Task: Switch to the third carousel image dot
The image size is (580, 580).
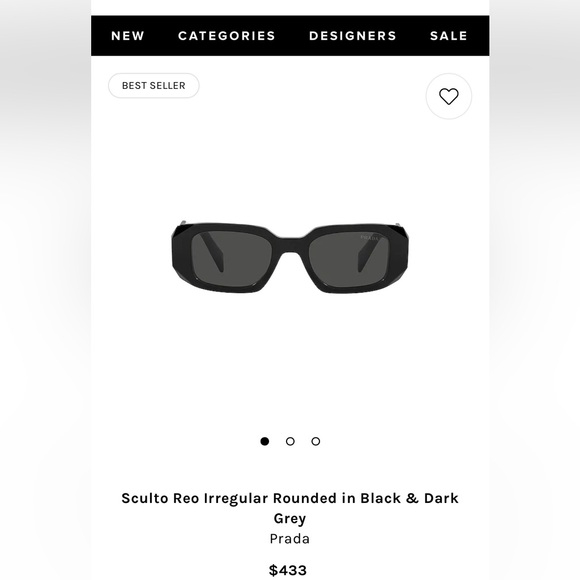Action: click(x=316, y=441)
